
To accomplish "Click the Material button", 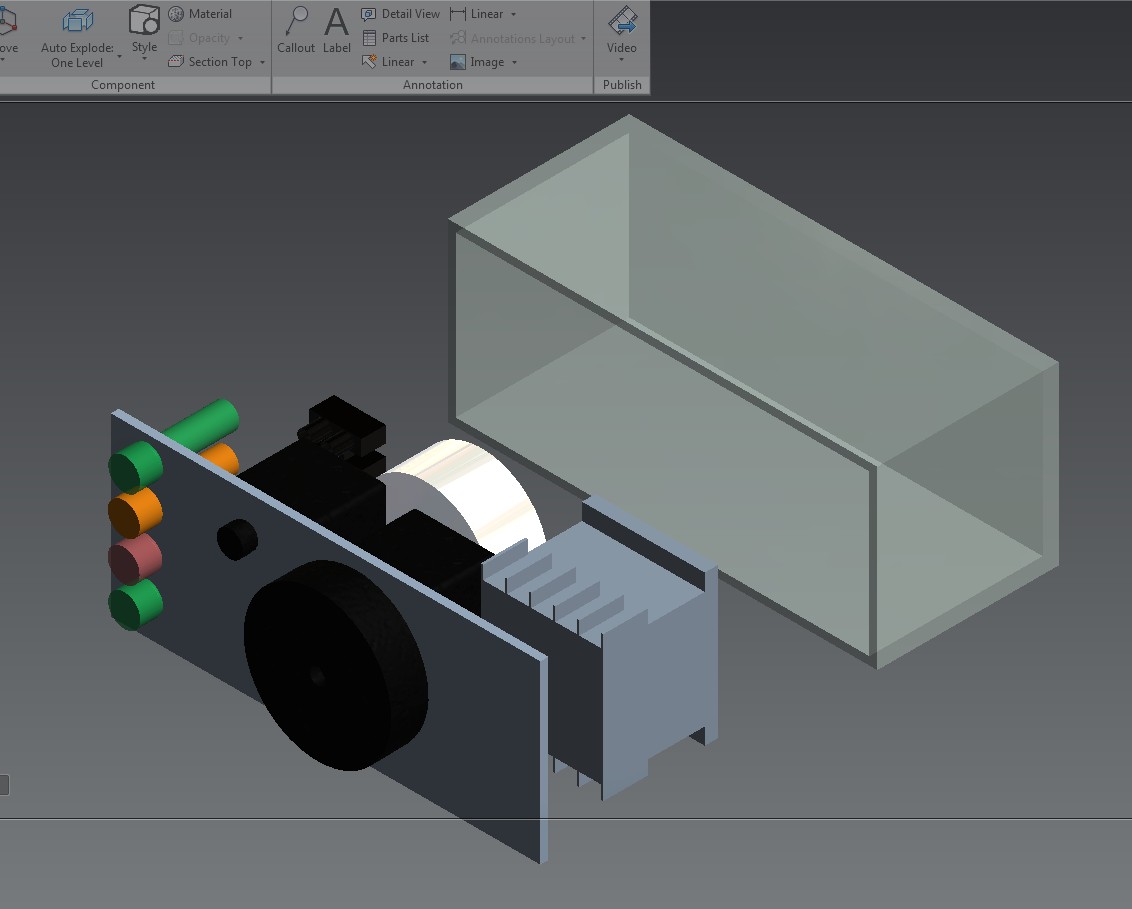I will 200,14.
